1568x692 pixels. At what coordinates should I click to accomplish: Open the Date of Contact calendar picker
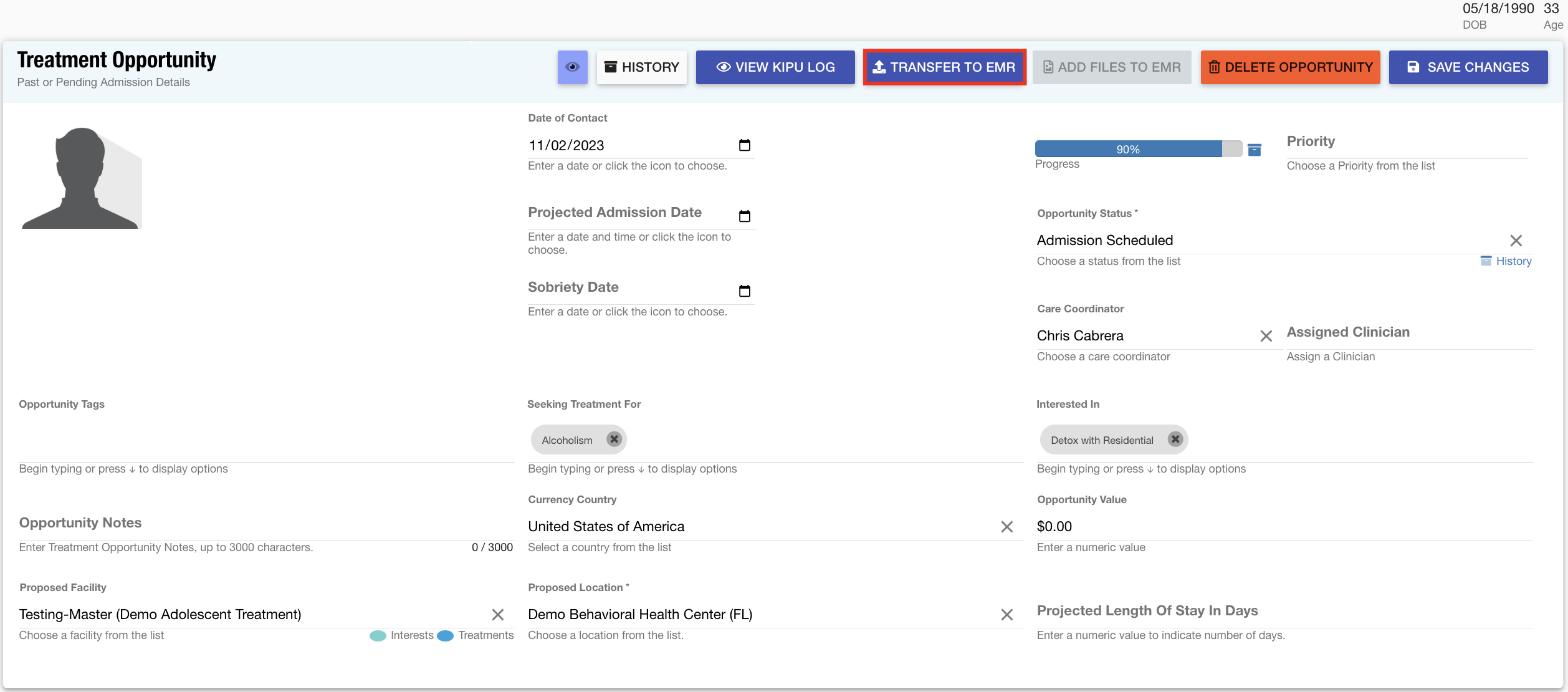(745, 145)
